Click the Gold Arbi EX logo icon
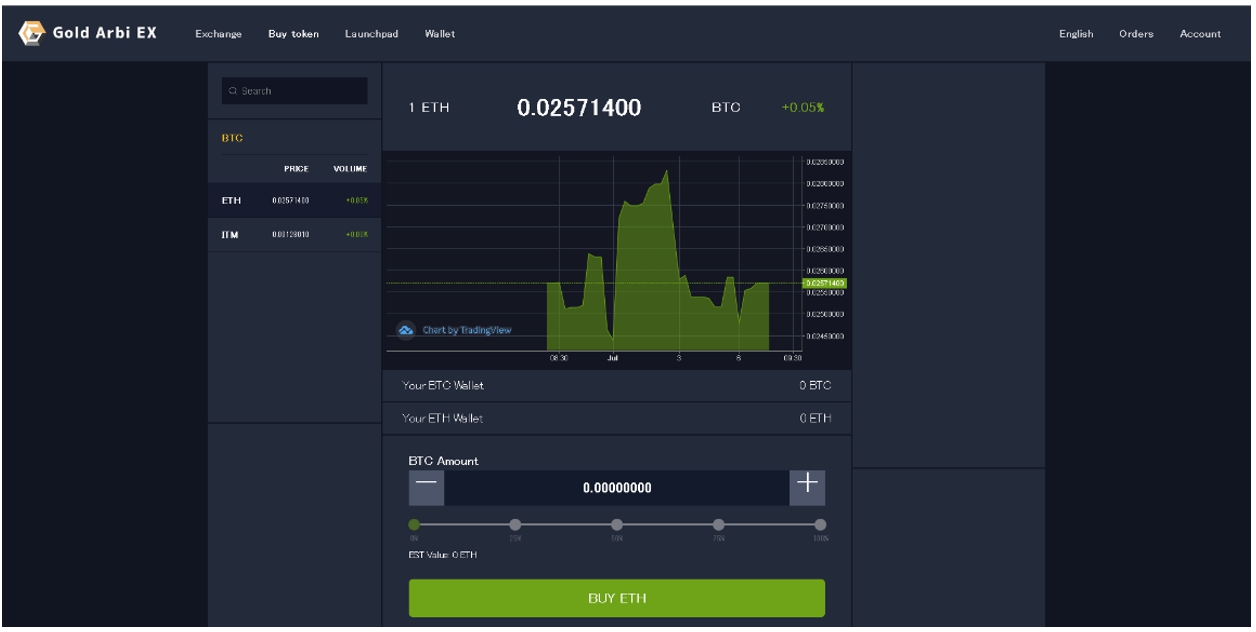Viewport: 1256px width, 632px height. [32, 33]
